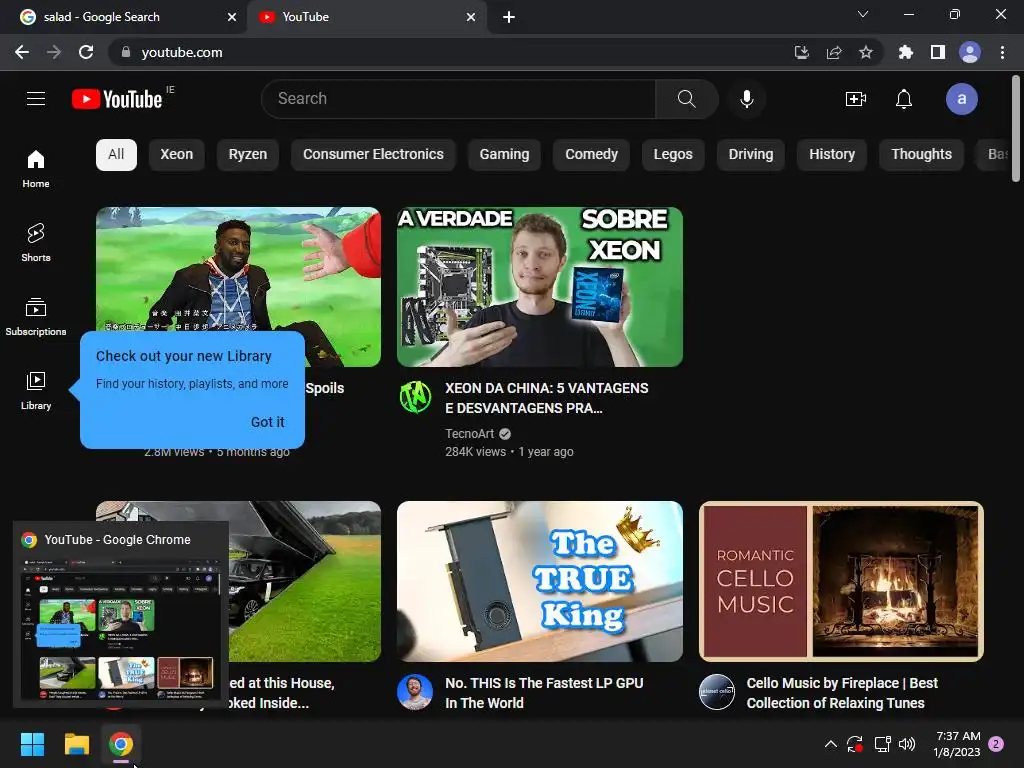This screenshot has height=768, width=1024.
Task: Click the YouTube search input field
Action: (458, 99)
